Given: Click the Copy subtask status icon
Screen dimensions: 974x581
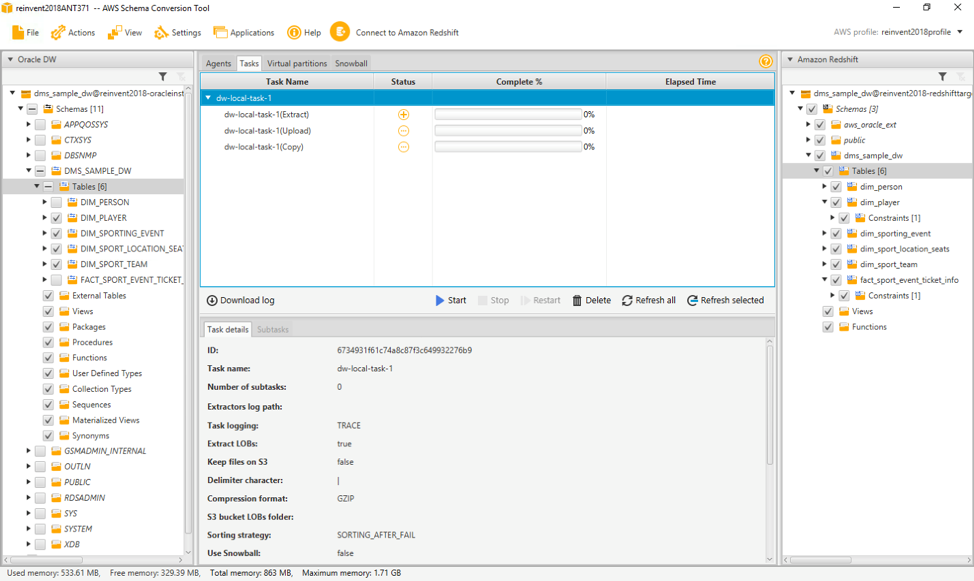Looking at the screenshot, I should [x=403, y=147].
